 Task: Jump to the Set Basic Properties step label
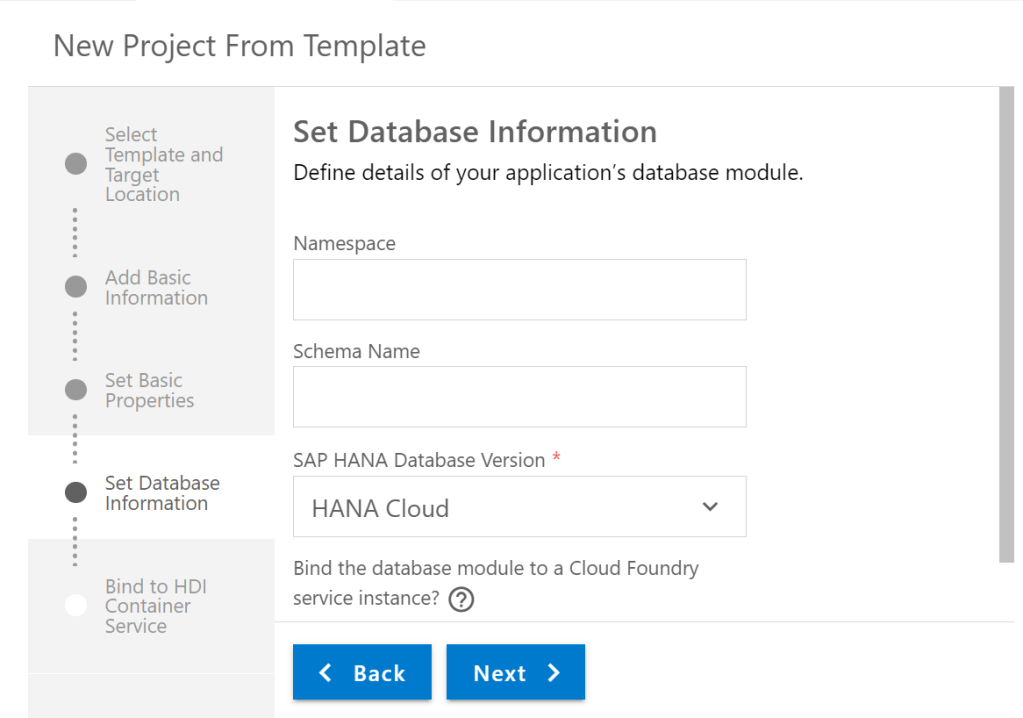click(149, 390)
